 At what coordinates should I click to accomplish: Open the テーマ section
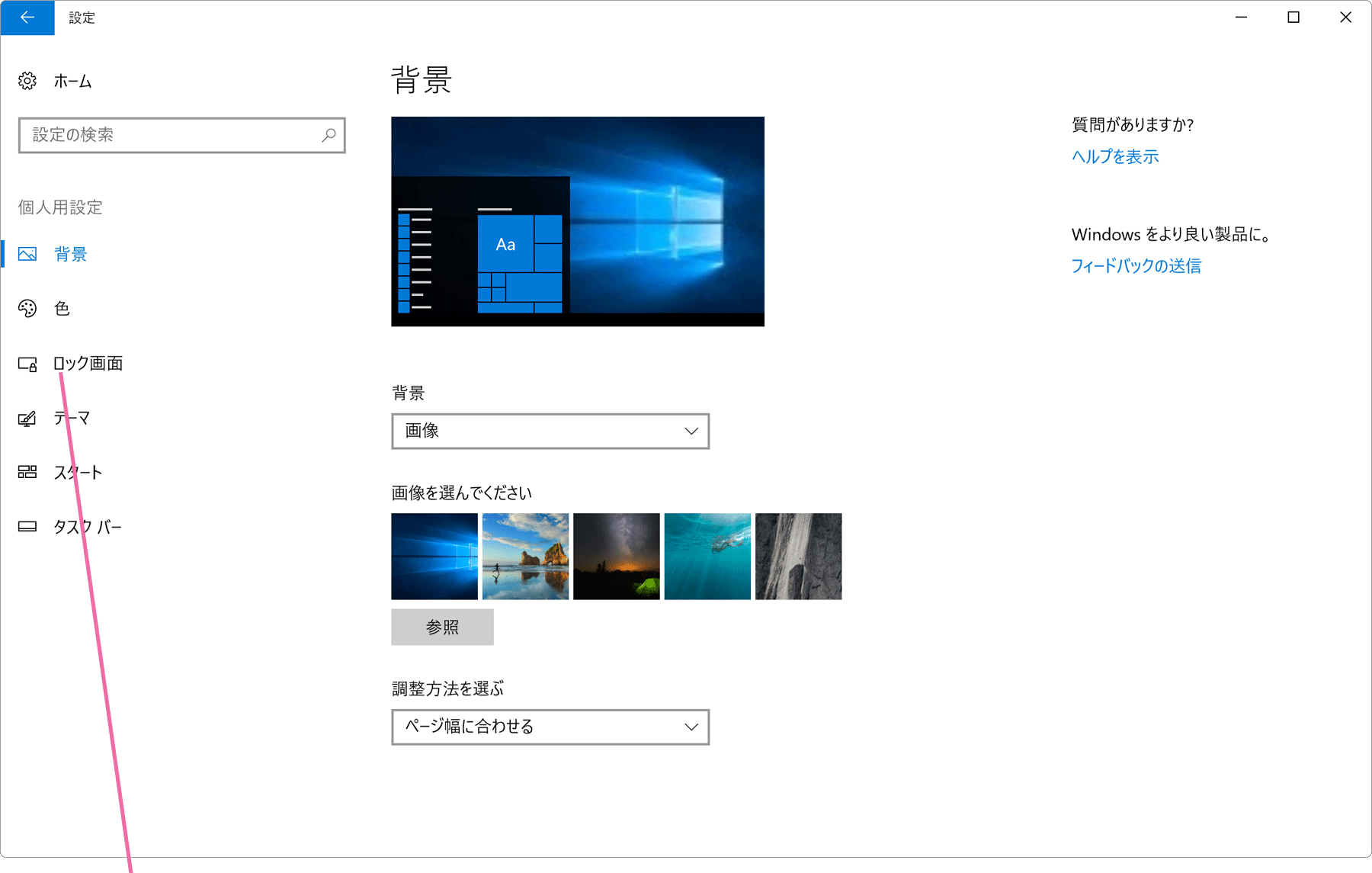72,418
